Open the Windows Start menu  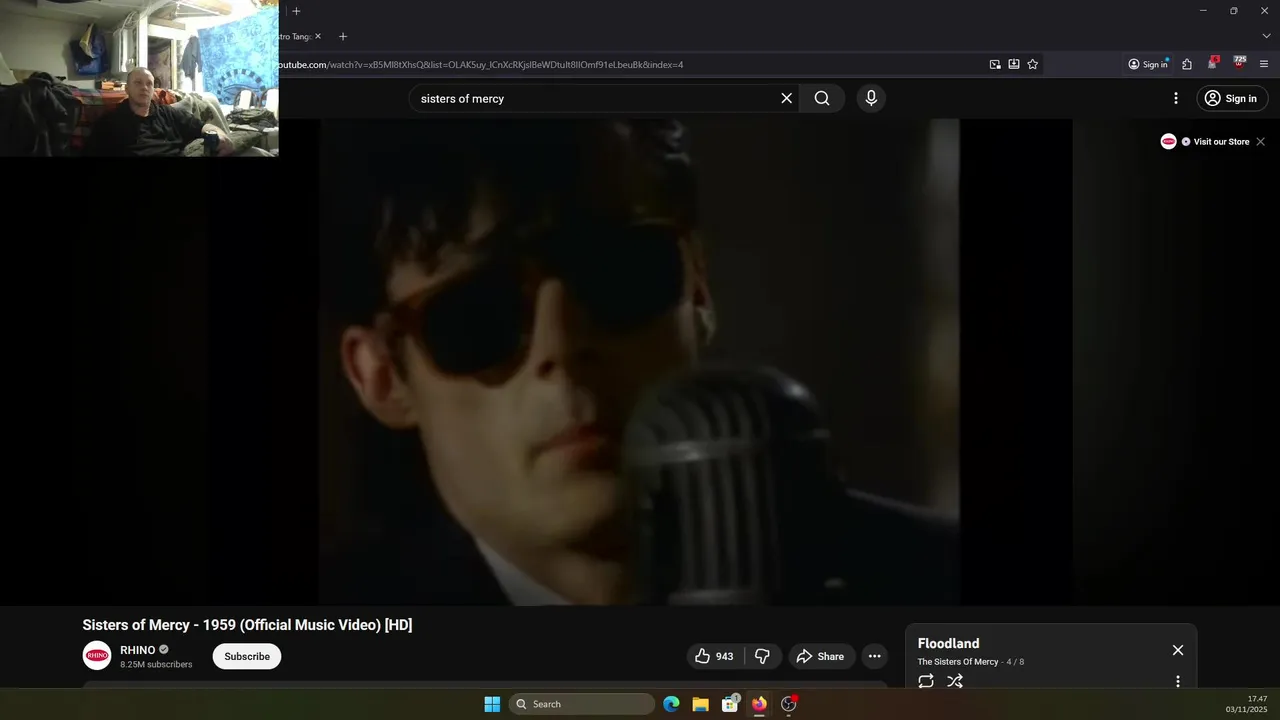tap(492, 704)
